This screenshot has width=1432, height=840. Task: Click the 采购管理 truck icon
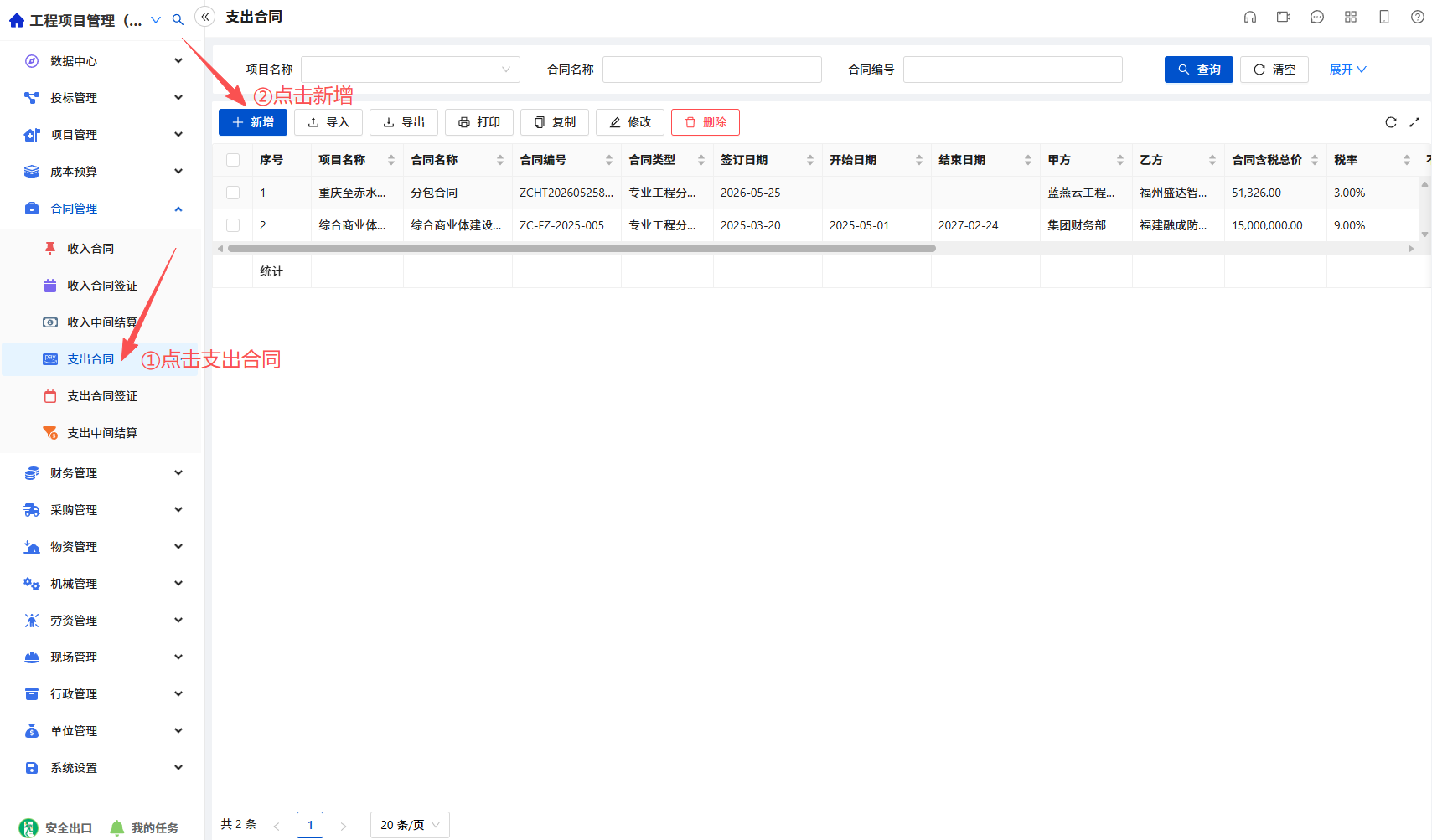point(32,510)
